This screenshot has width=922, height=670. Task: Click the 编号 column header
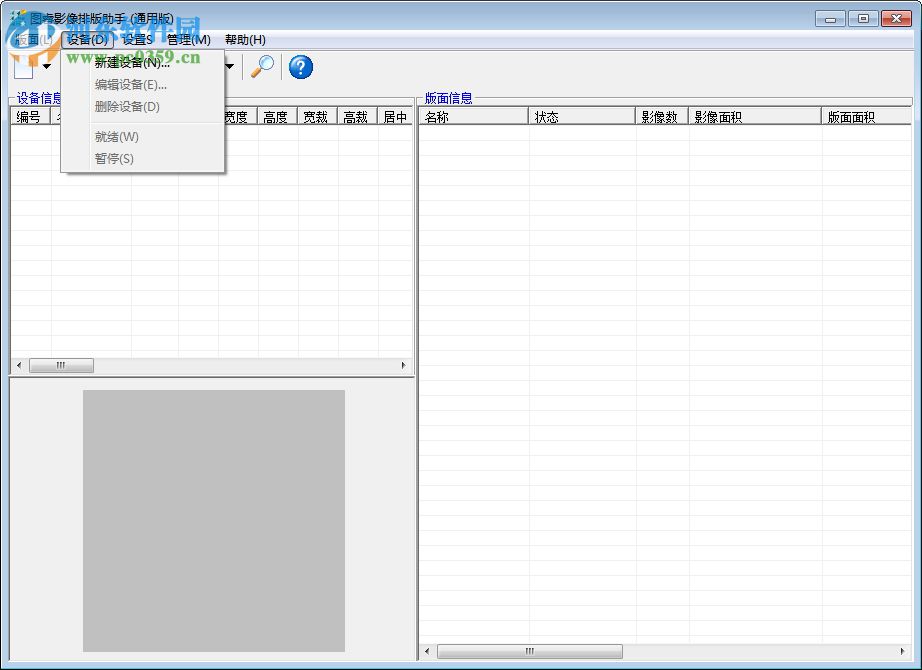click(x=31, y=117)
